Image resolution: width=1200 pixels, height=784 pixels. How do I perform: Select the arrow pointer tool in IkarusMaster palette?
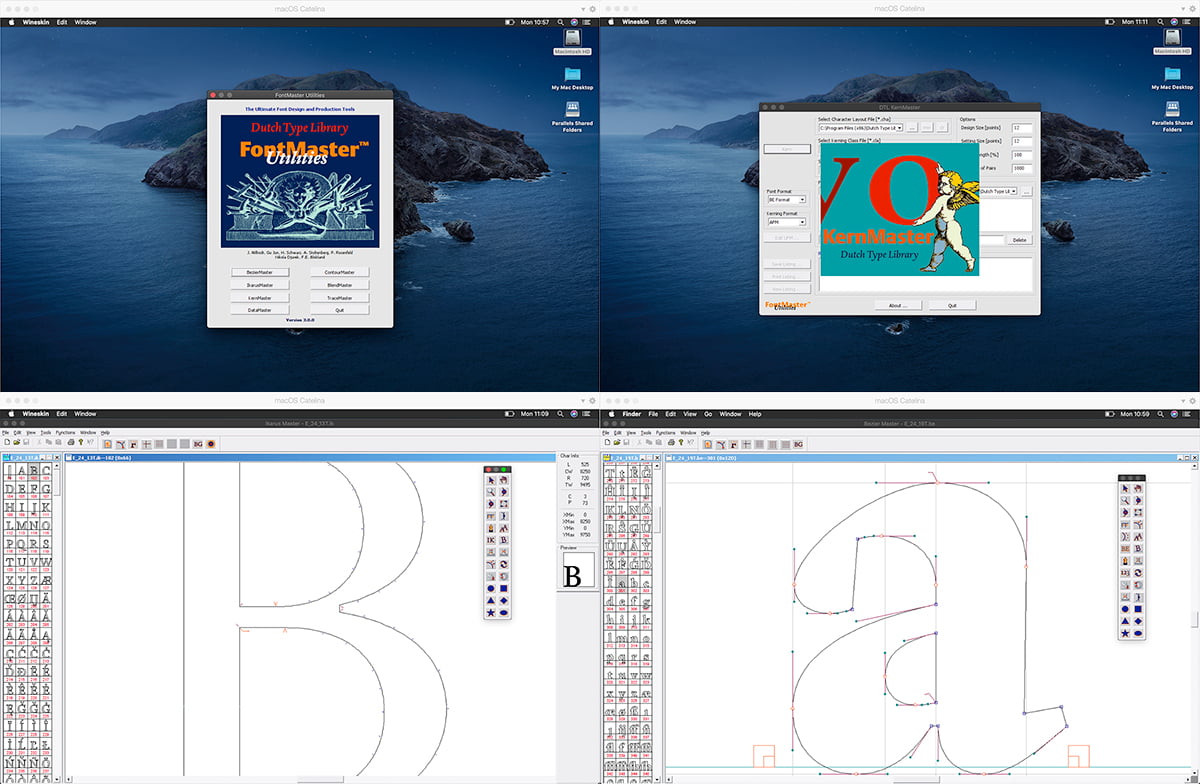click(x=491, y=480)
